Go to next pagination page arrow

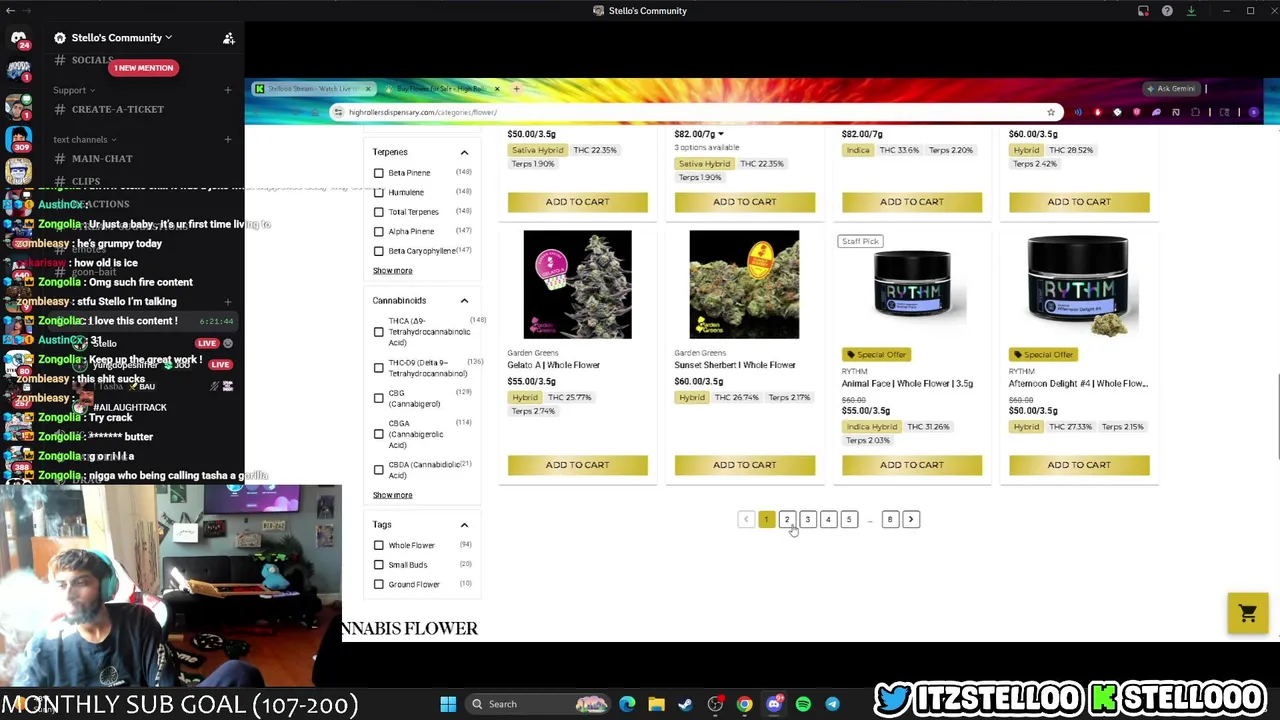coord(910,519)
